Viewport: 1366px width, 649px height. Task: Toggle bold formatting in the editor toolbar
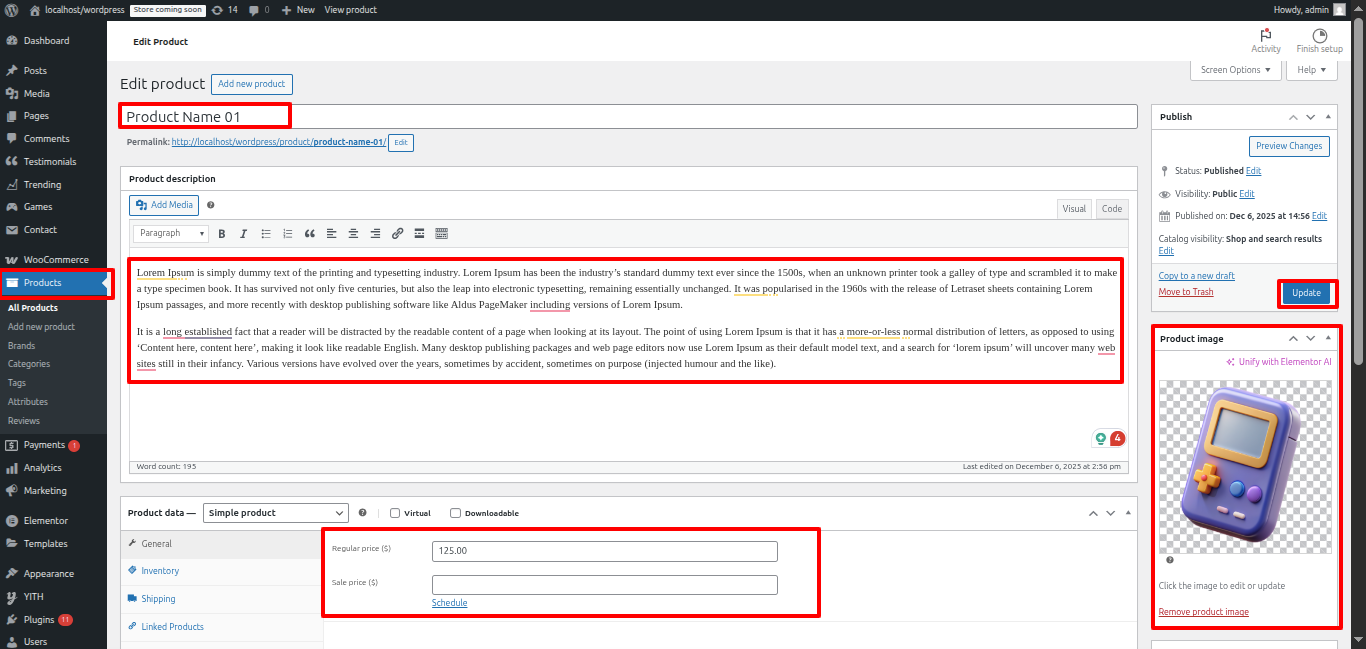point(221,234)
